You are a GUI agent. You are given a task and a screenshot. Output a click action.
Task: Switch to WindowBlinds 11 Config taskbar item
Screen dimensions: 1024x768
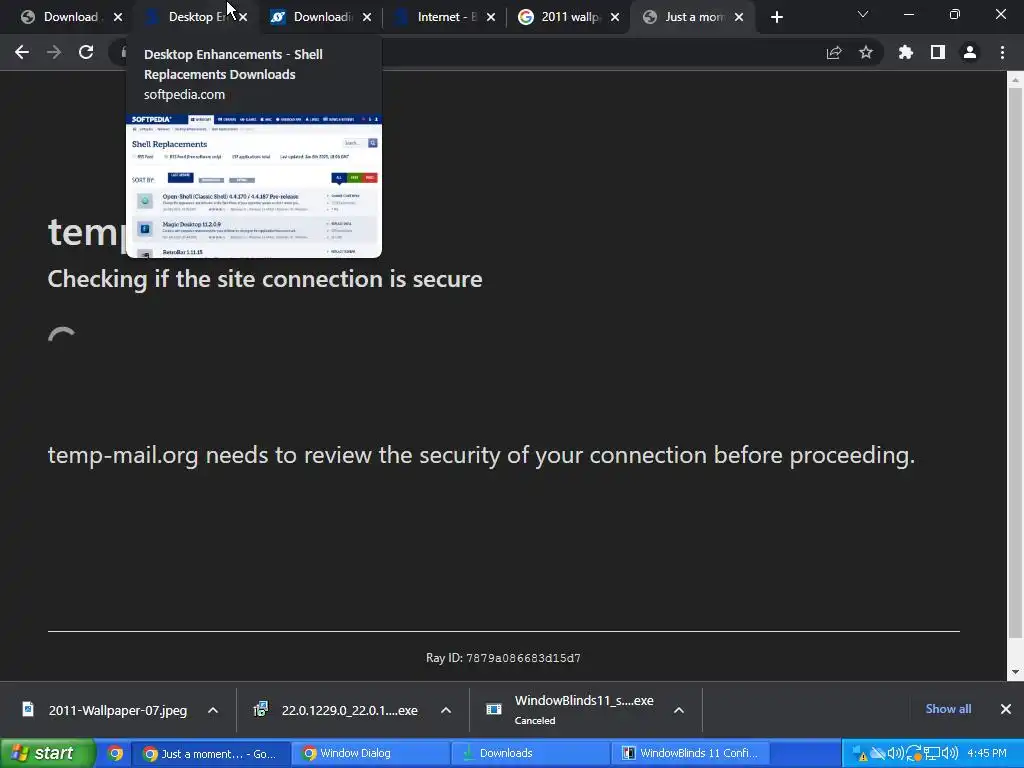tap(688, 753)
